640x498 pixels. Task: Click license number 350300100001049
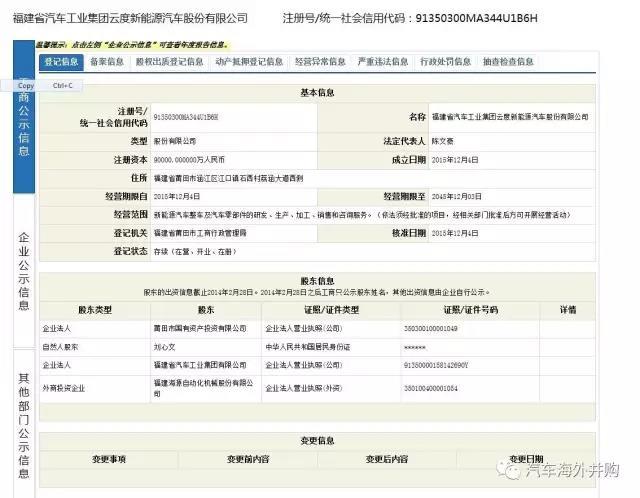pos(431,329)
